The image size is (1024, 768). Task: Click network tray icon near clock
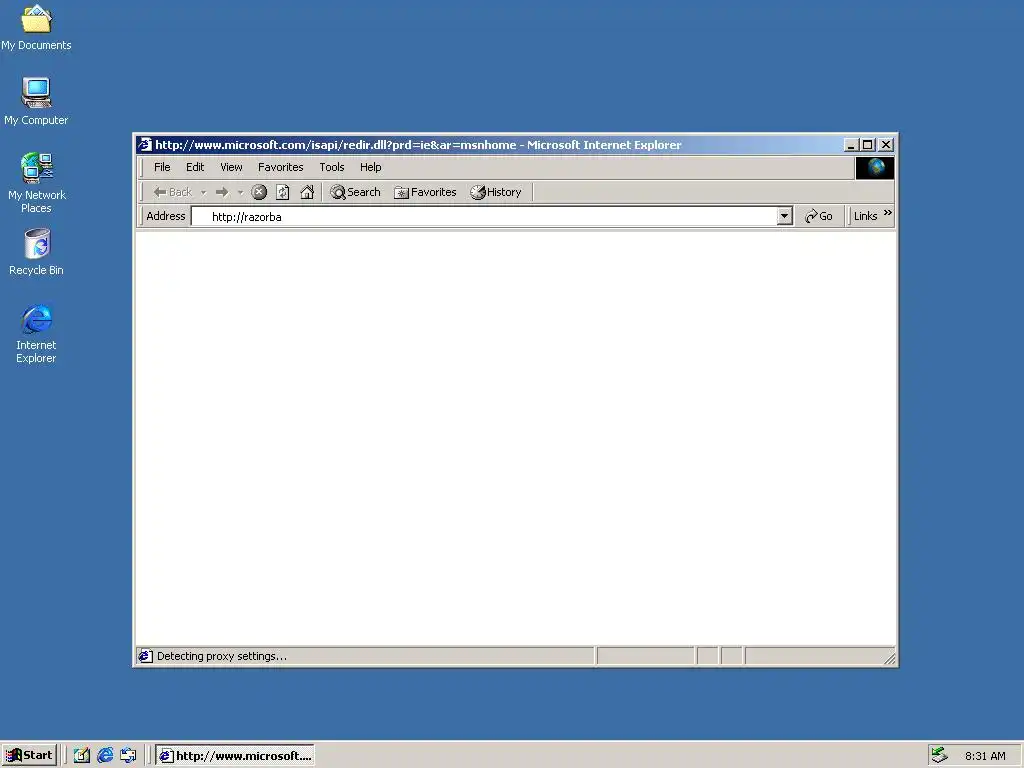coord(939,755)
